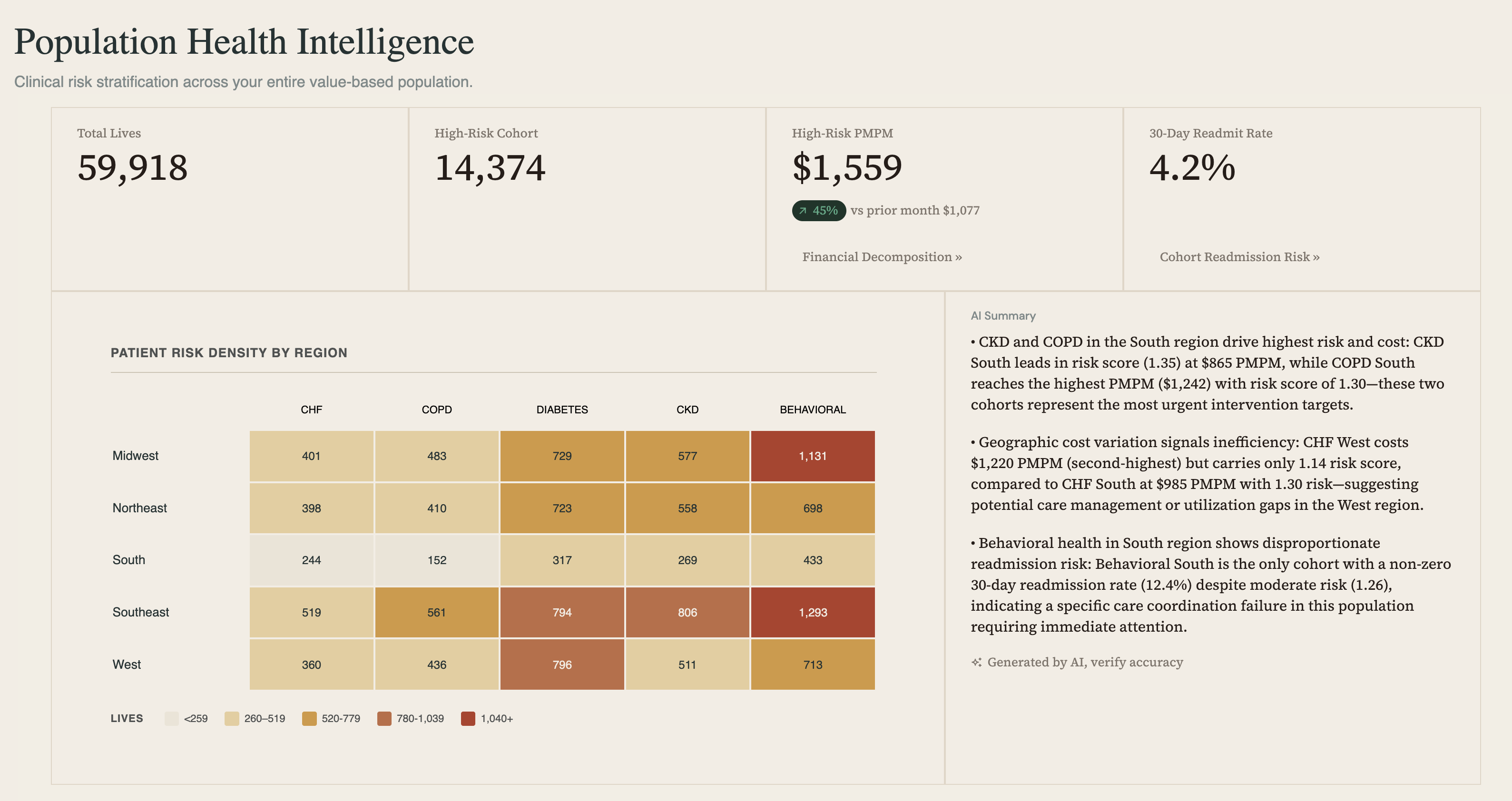Image resolution: width=1512 pixels, height=801 pixels.
Task: Click West COPD cell showing 436
Action: (x=437, y=664)
